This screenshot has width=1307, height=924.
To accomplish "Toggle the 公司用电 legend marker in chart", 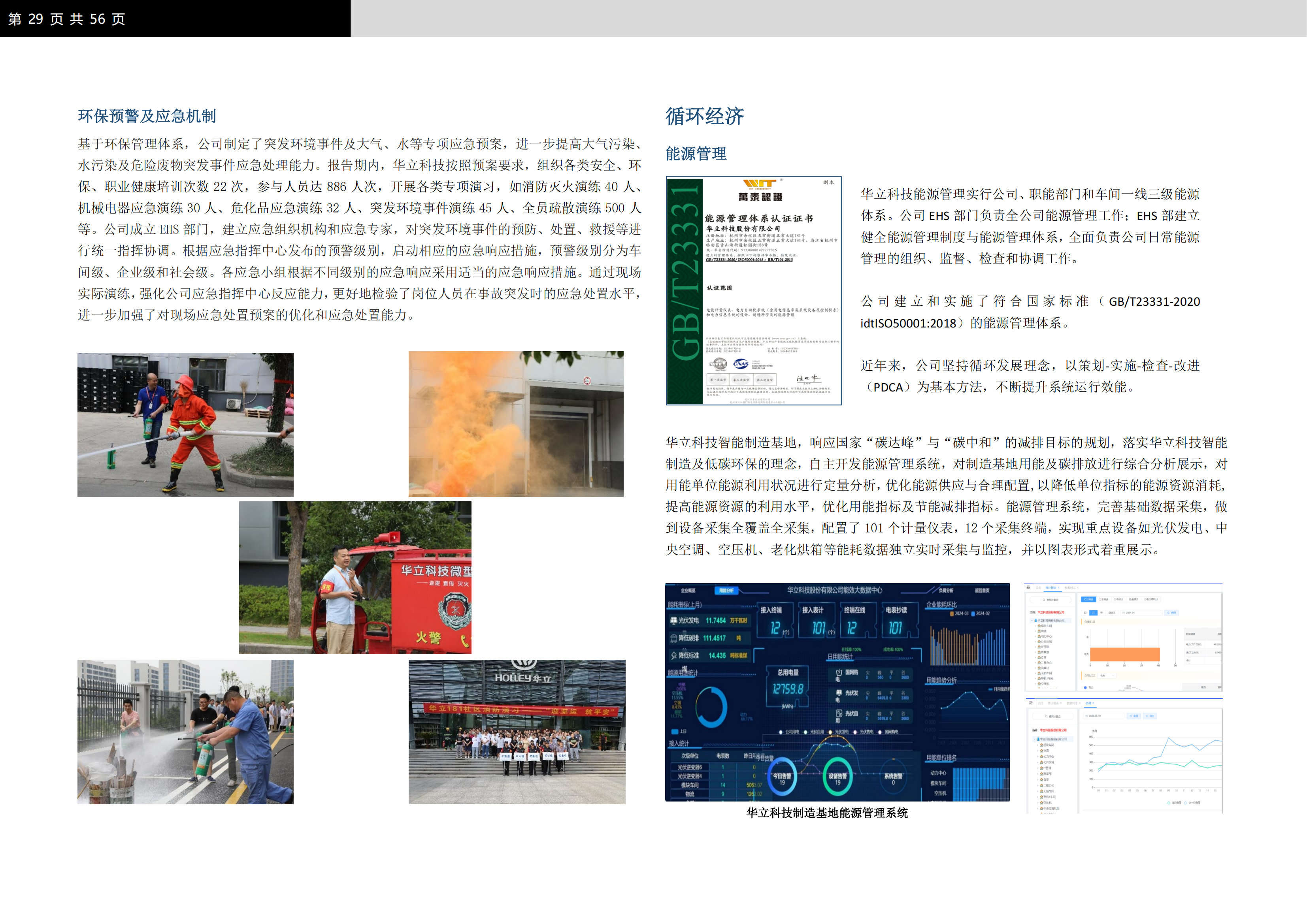I will [781, 732].
